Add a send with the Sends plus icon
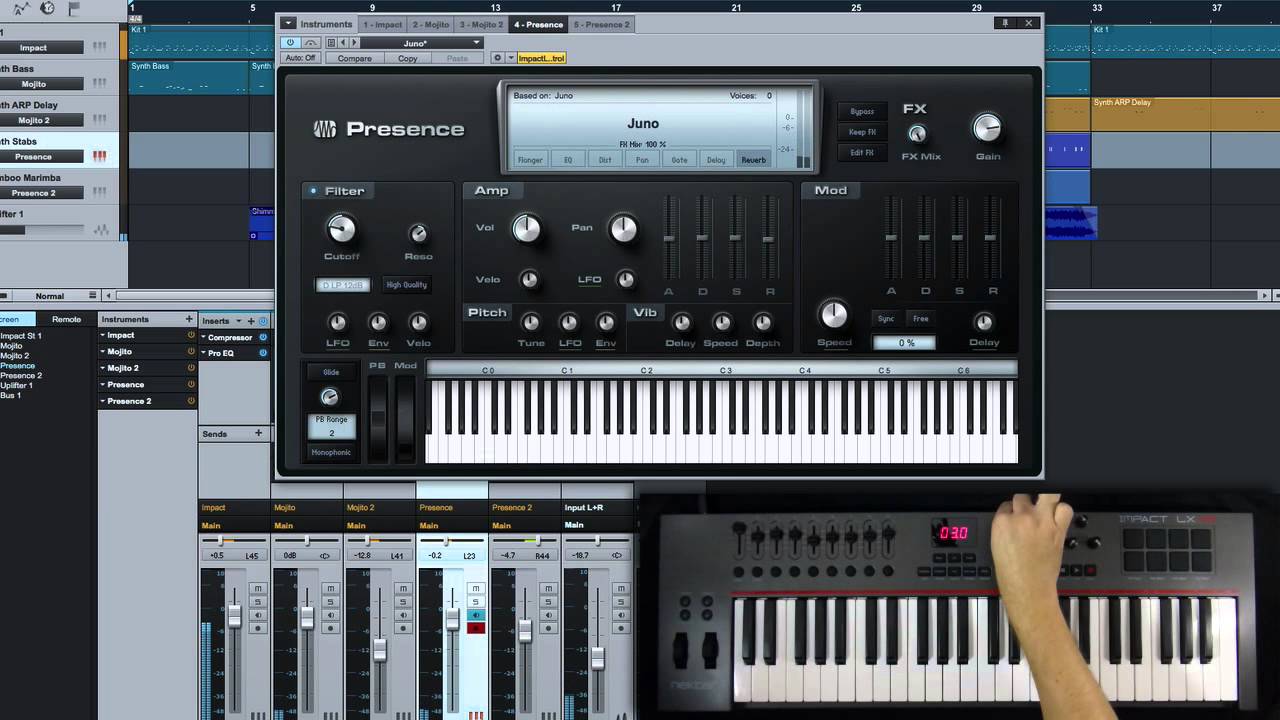 [258, 433]
